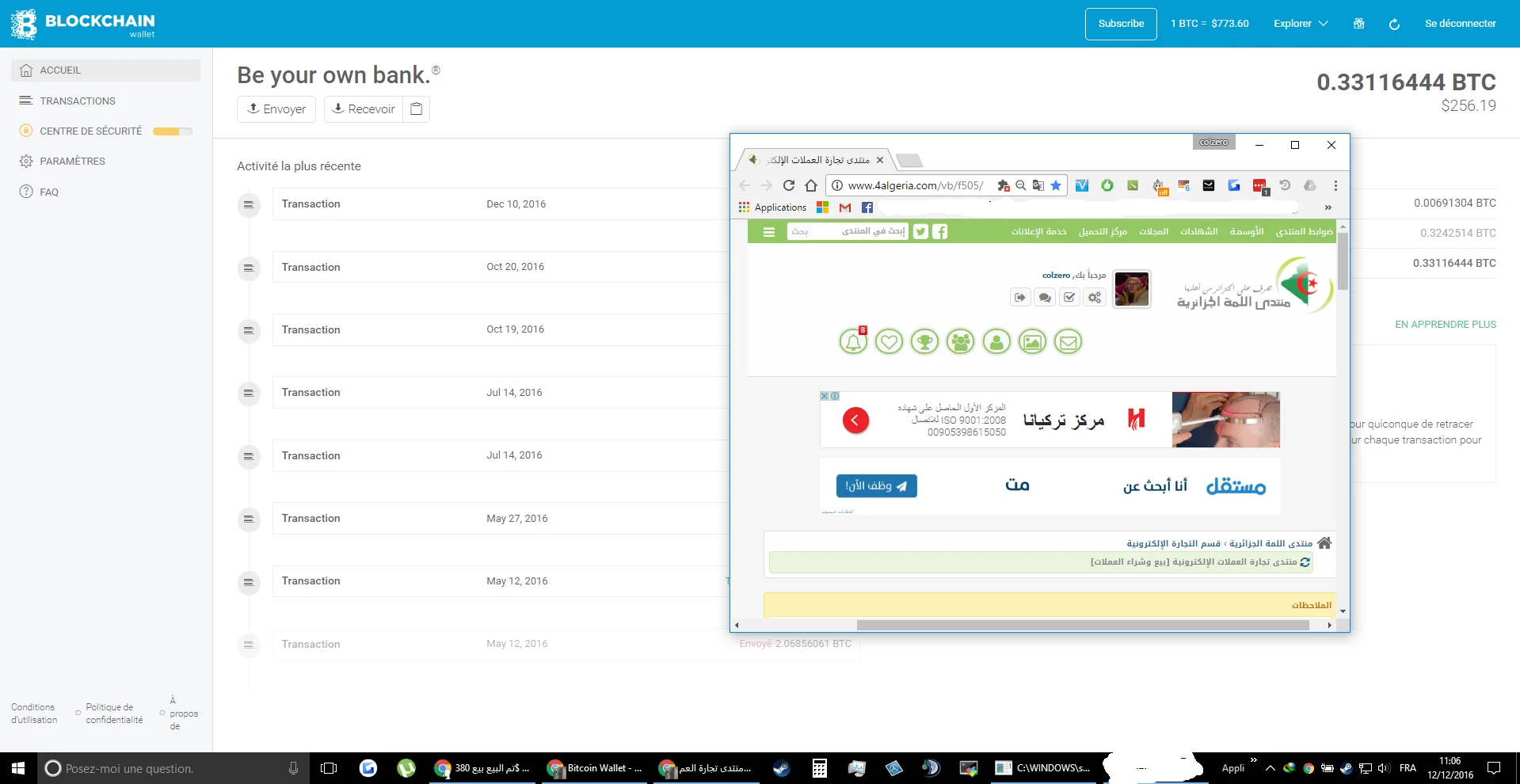Expand the Explorer dropdown
The width and height of the screenshot is (1520, 784).
1301,24
